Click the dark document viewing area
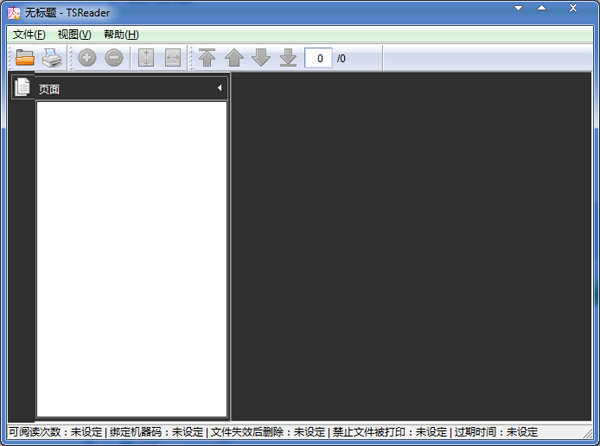This screenshot has height=446, width=600. point(412,245)
